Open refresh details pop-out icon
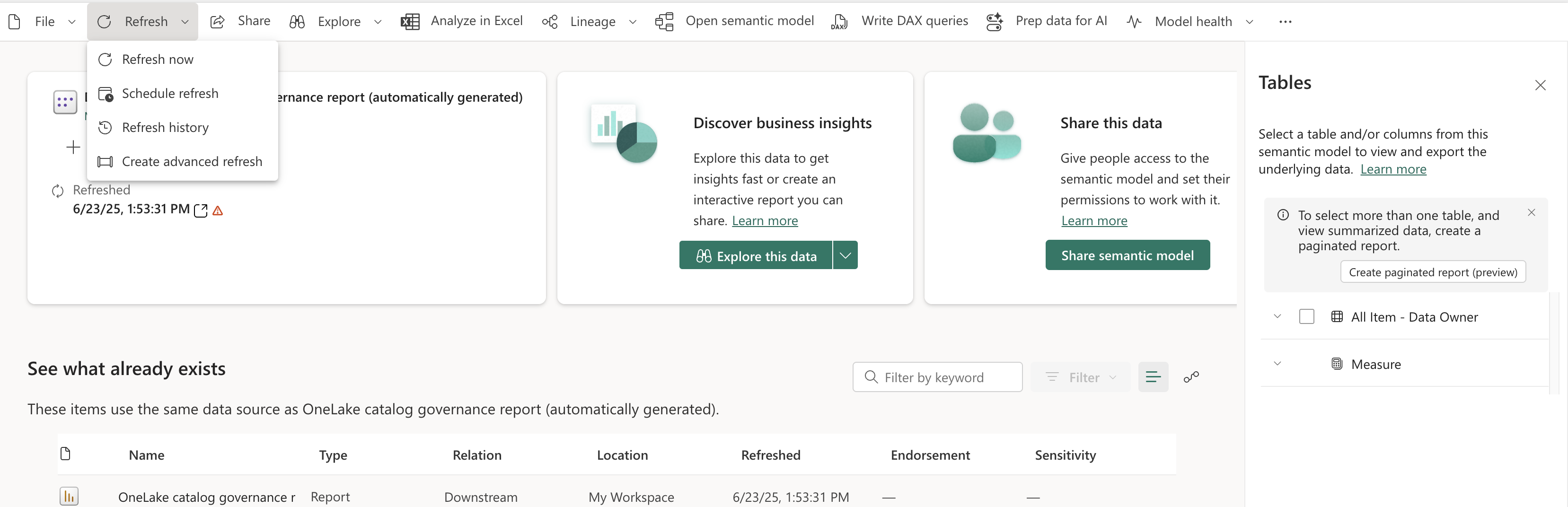Image resolution: width=1568 pixels, height=507 pixels. [x=200, y=210]
